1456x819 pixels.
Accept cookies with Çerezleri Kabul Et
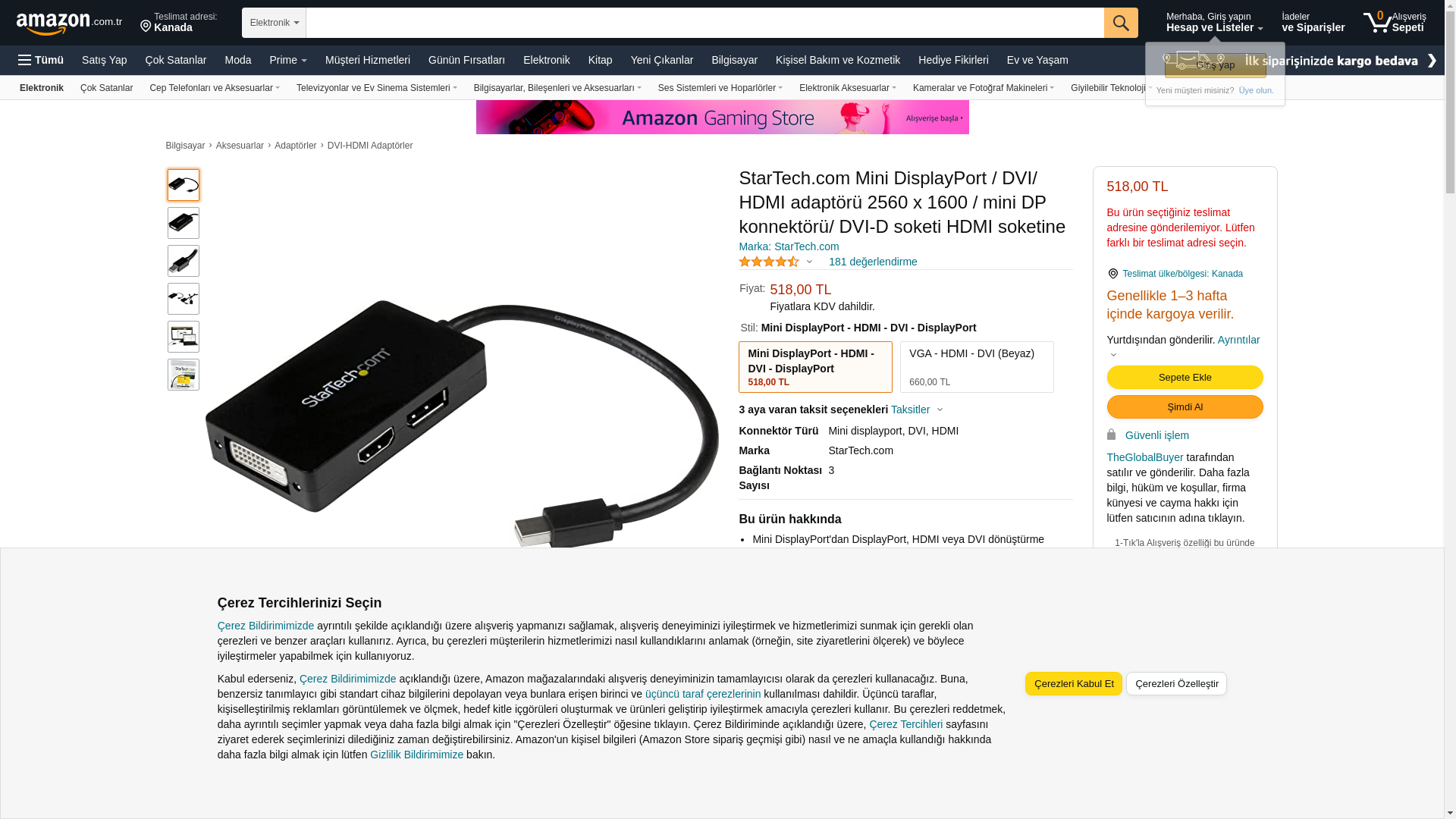[1074, 684]
